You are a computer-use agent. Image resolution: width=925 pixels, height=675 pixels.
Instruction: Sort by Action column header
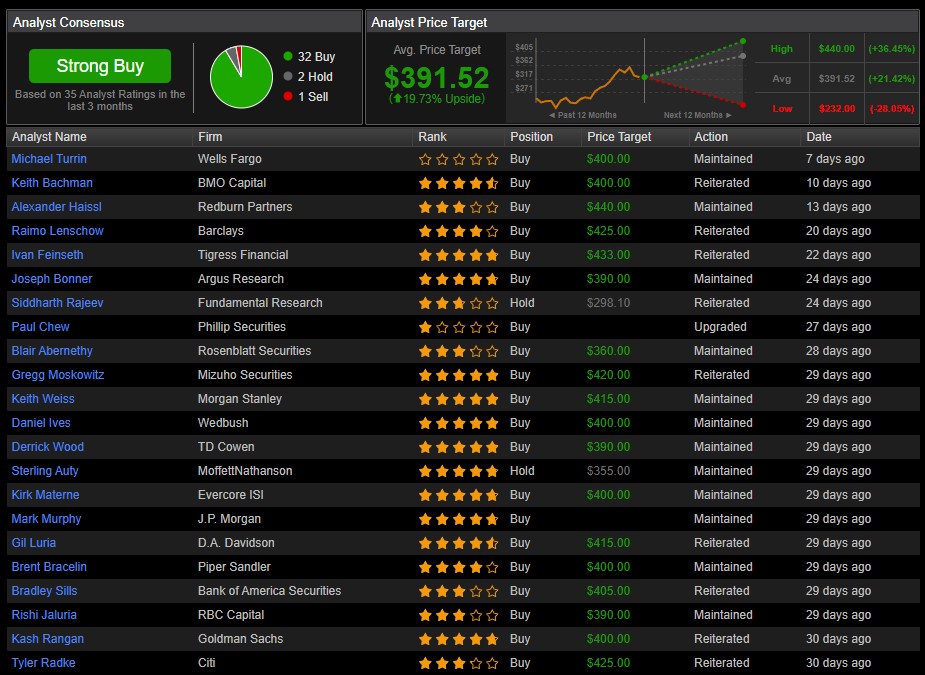(x=711, y=137)
